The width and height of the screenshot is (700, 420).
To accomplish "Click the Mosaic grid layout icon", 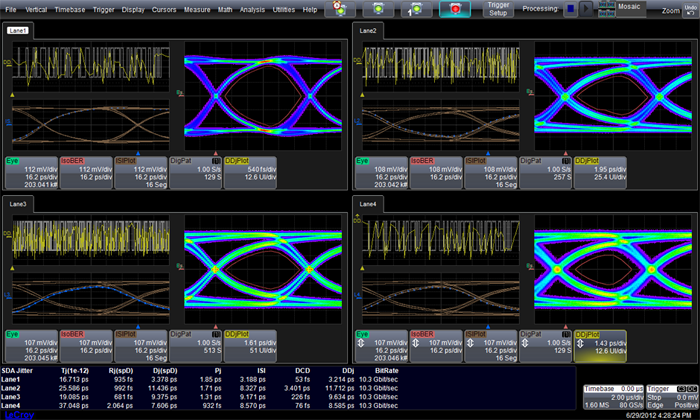I will pos(606,9).
